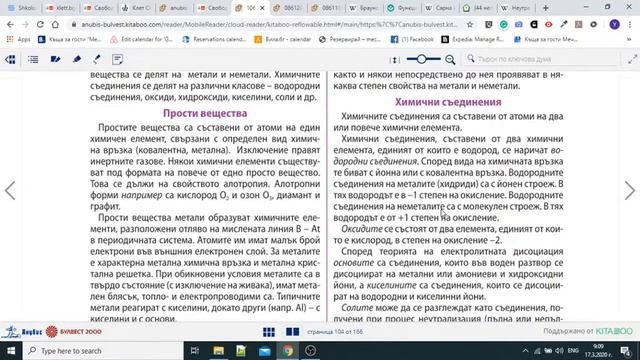640x360 pixels.
Task: Open the notification center
Action: (626, 351)
